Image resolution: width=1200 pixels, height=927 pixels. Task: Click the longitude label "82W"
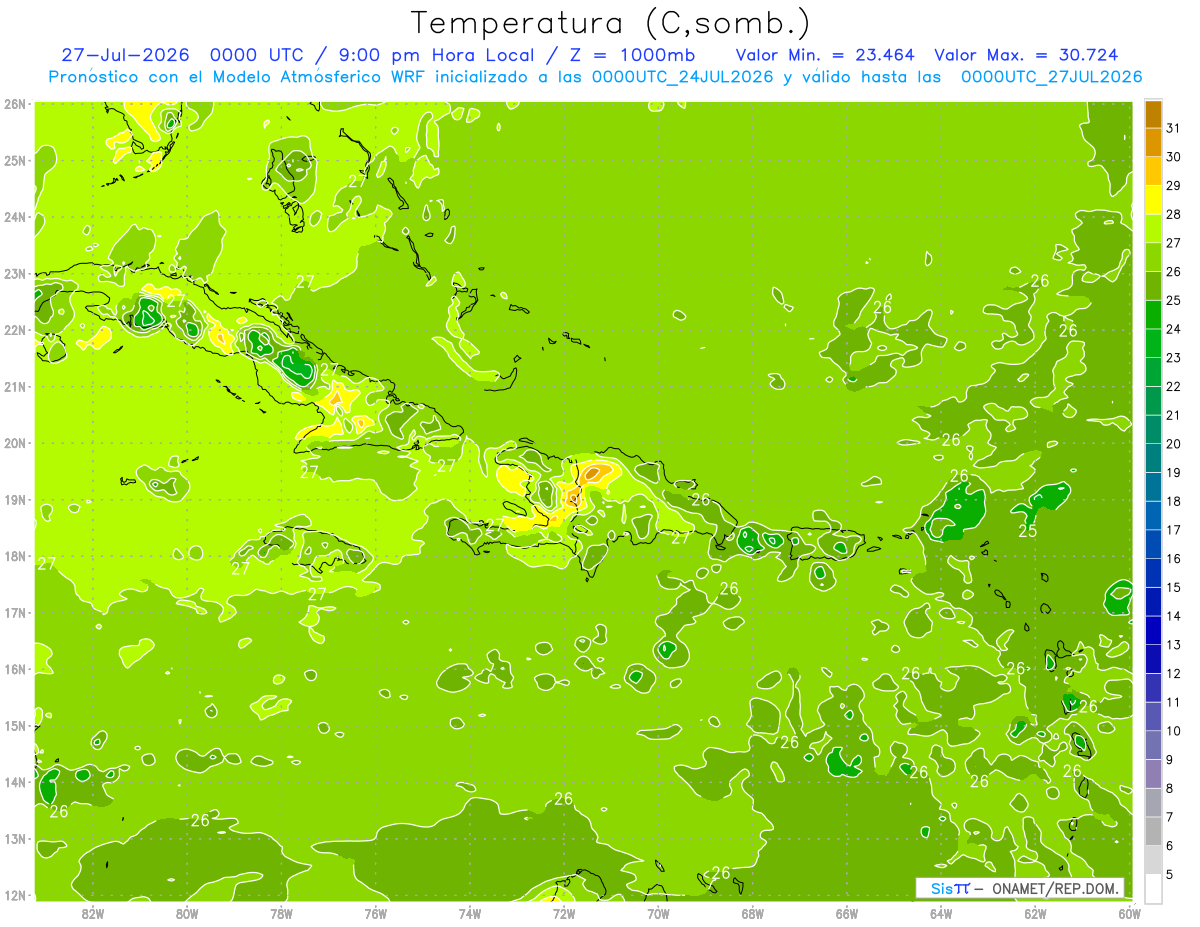point(93,913)
